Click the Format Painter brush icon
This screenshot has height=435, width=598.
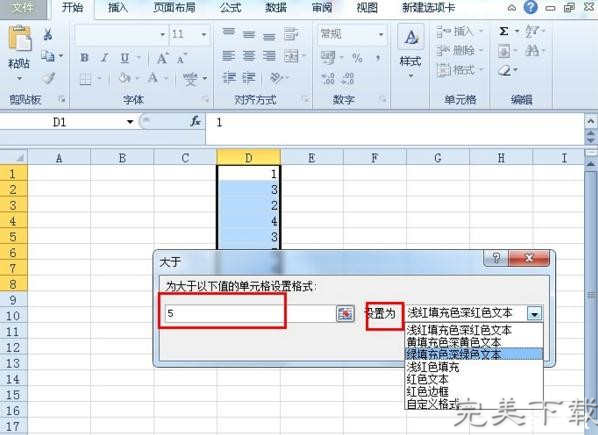(x=48, y=78)
